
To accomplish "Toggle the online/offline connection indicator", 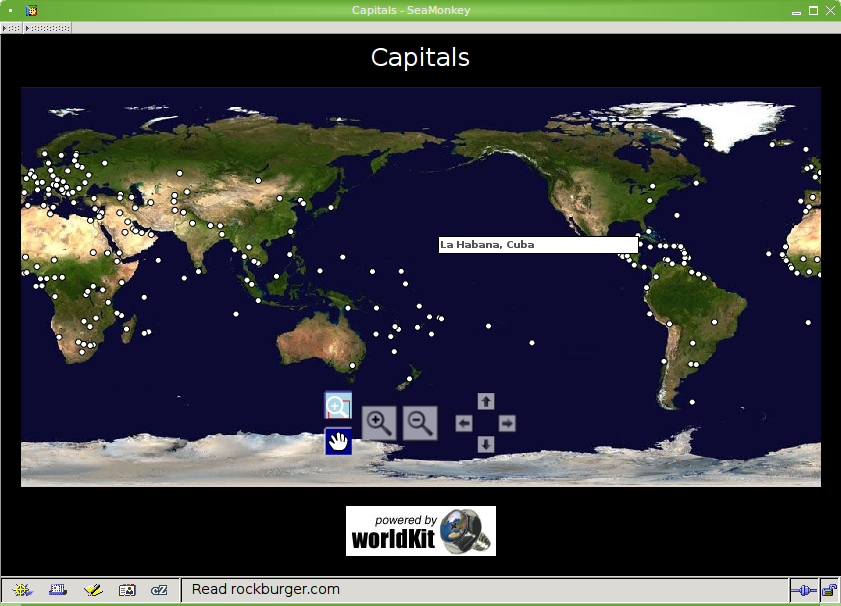I will pyautogui.click(x=803, y=590).
